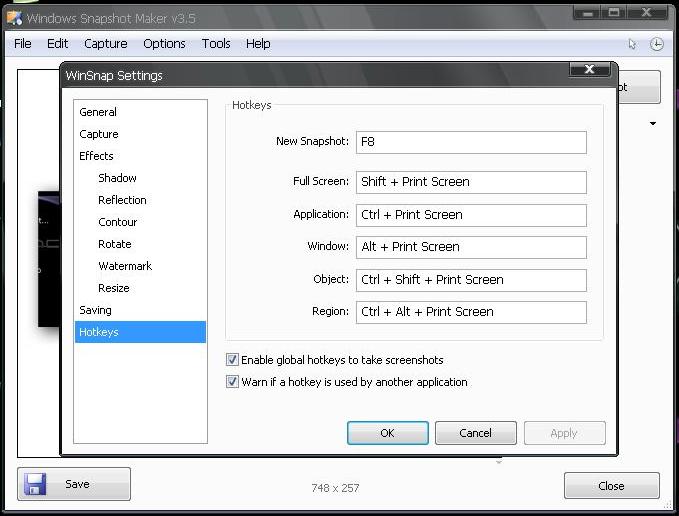Click the Application hotkey field
The image size is (679, 516).
point(471,215)
